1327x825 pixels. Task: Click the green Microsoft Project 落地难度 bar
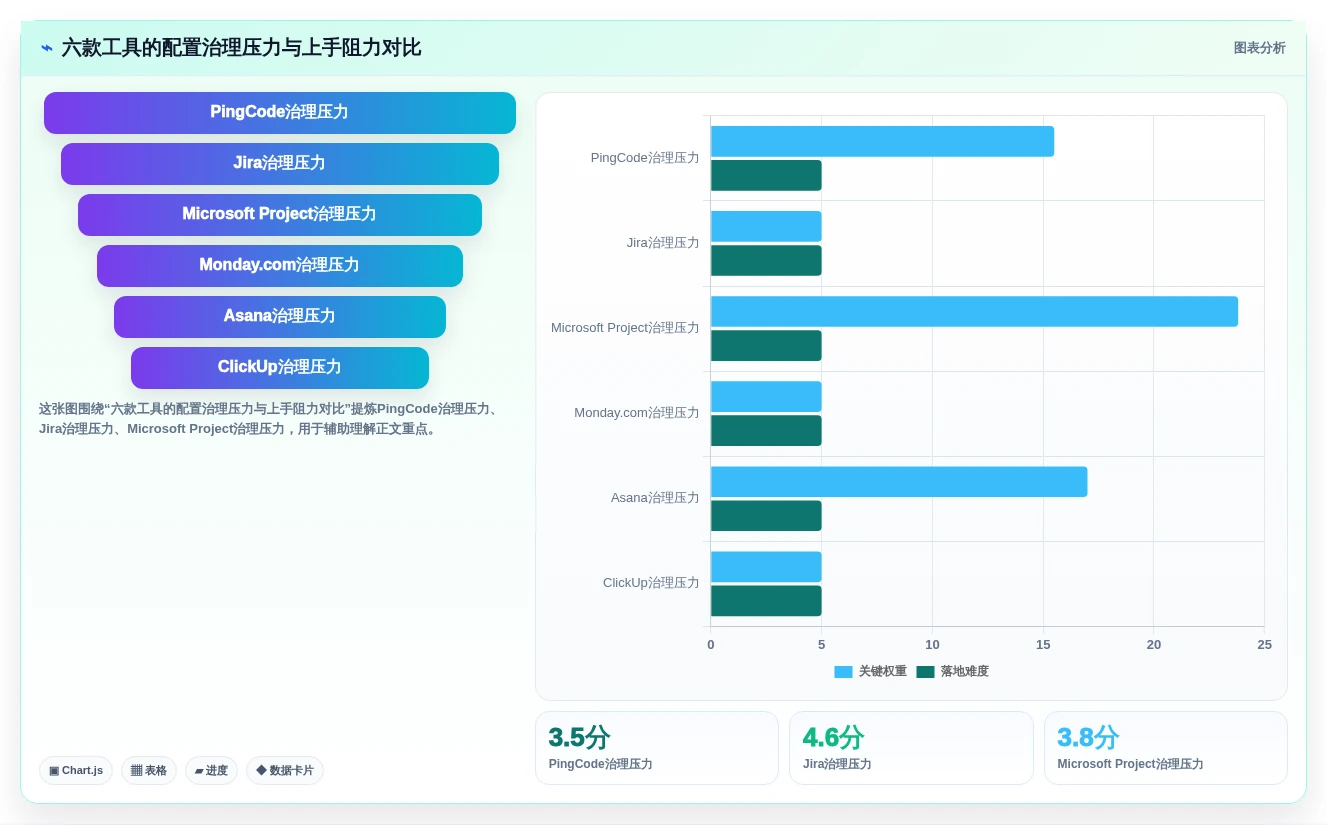766,346
